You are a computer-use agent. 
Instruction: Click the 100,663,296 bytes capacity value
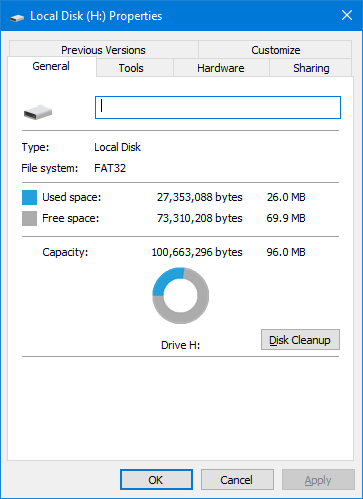pyautogui.click(x=197, y=252)
